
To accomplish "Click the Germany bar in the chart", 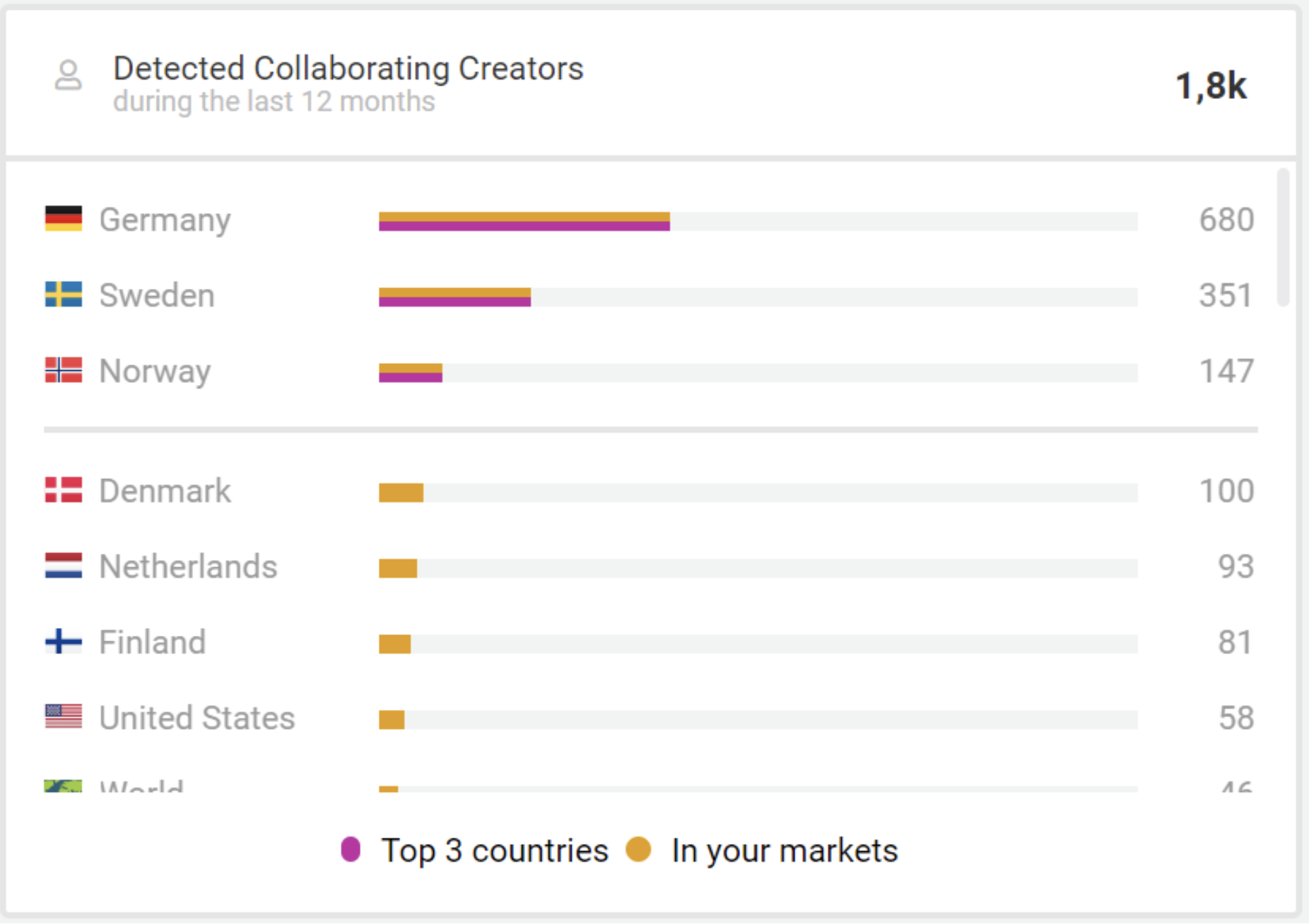I will pos(524,221).
